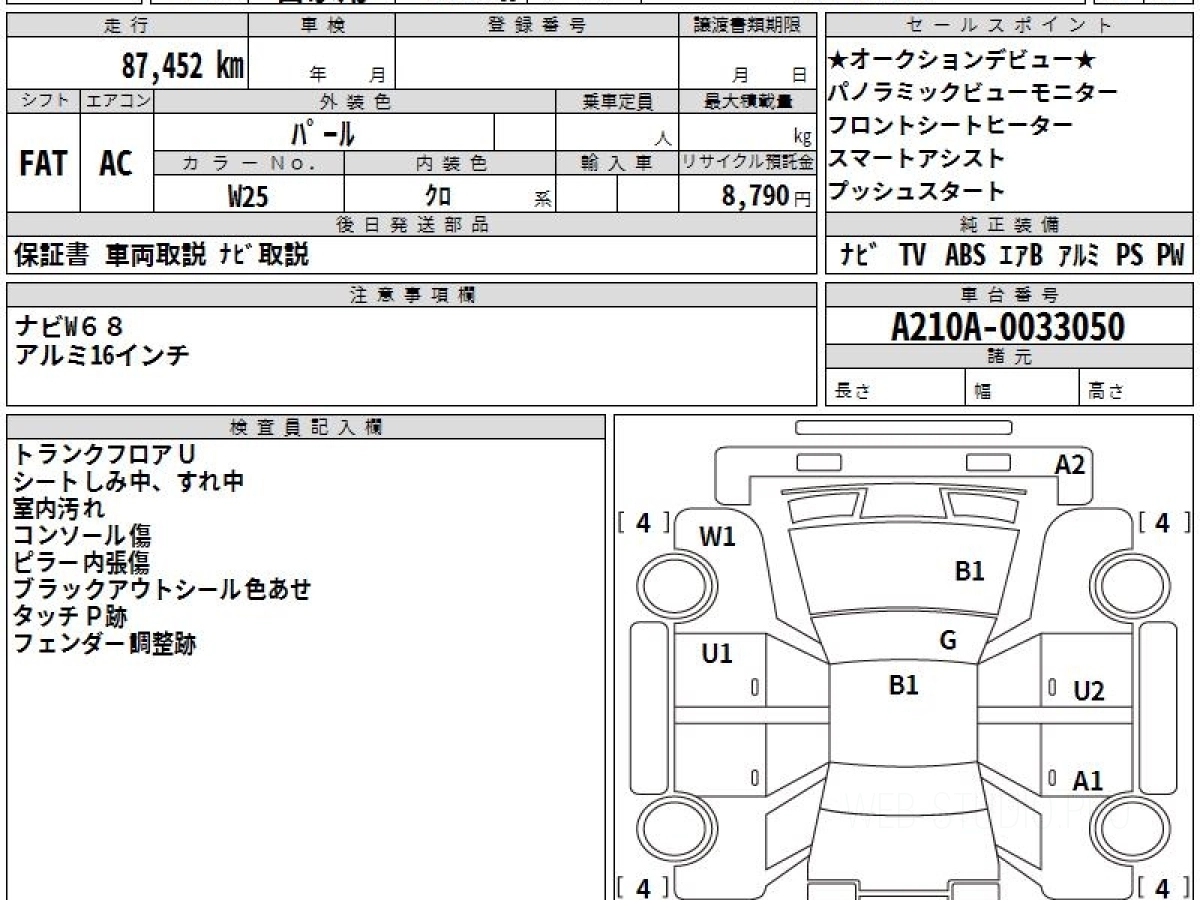Screen dimensions: 1200x900
Task: Click the 検査員記入欄 header
Action: click(x=306, y=427)
